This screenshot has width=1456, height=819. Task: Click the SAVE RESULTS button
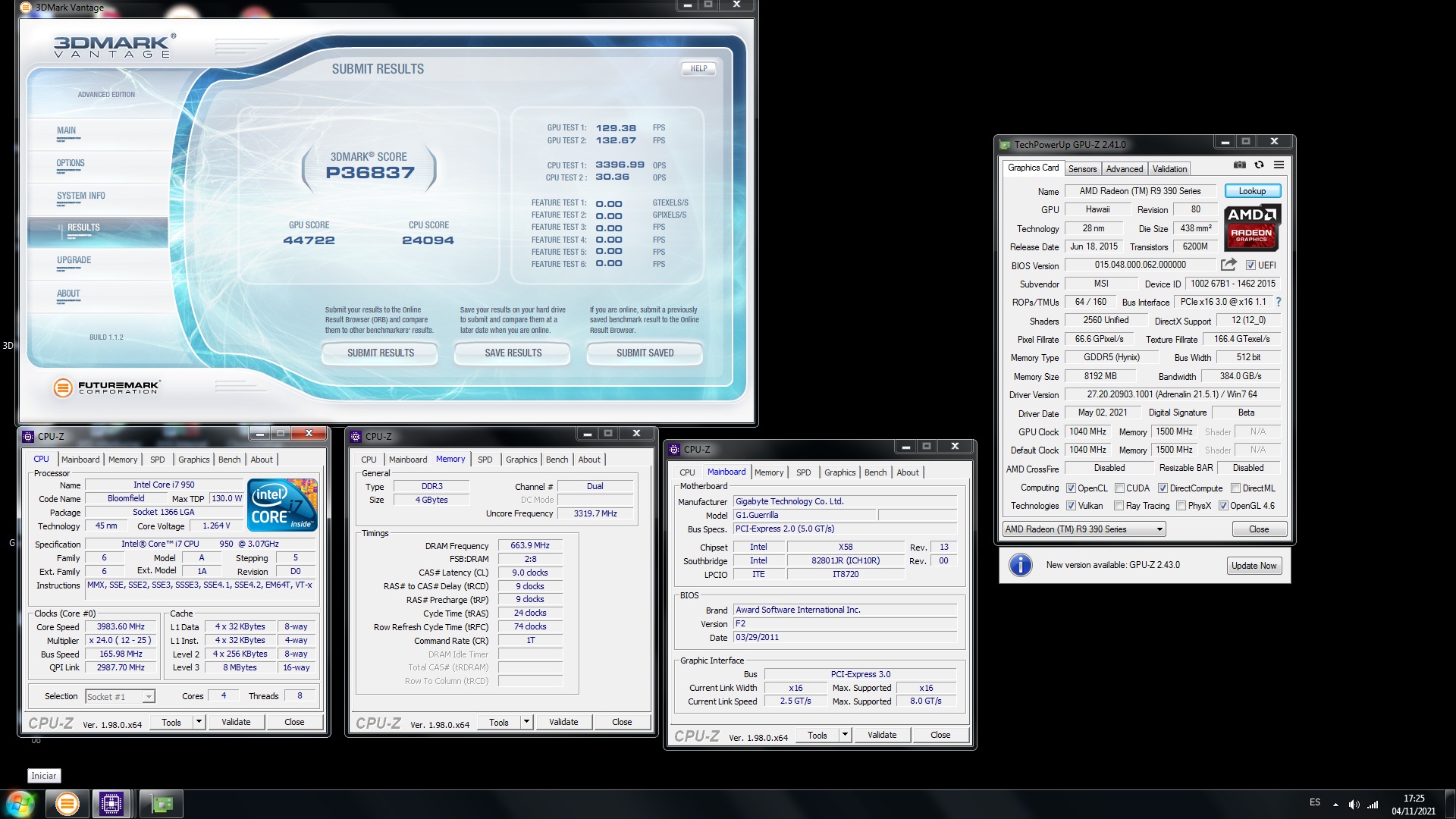coord(513,353)
